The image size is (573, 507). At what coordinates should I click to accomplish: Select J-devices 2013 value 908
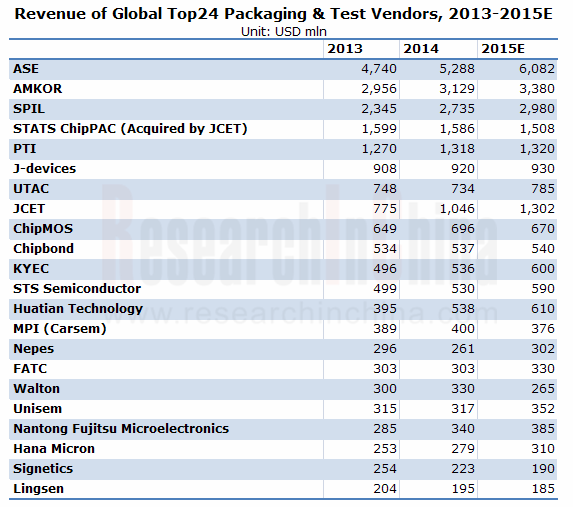point(385,169)
